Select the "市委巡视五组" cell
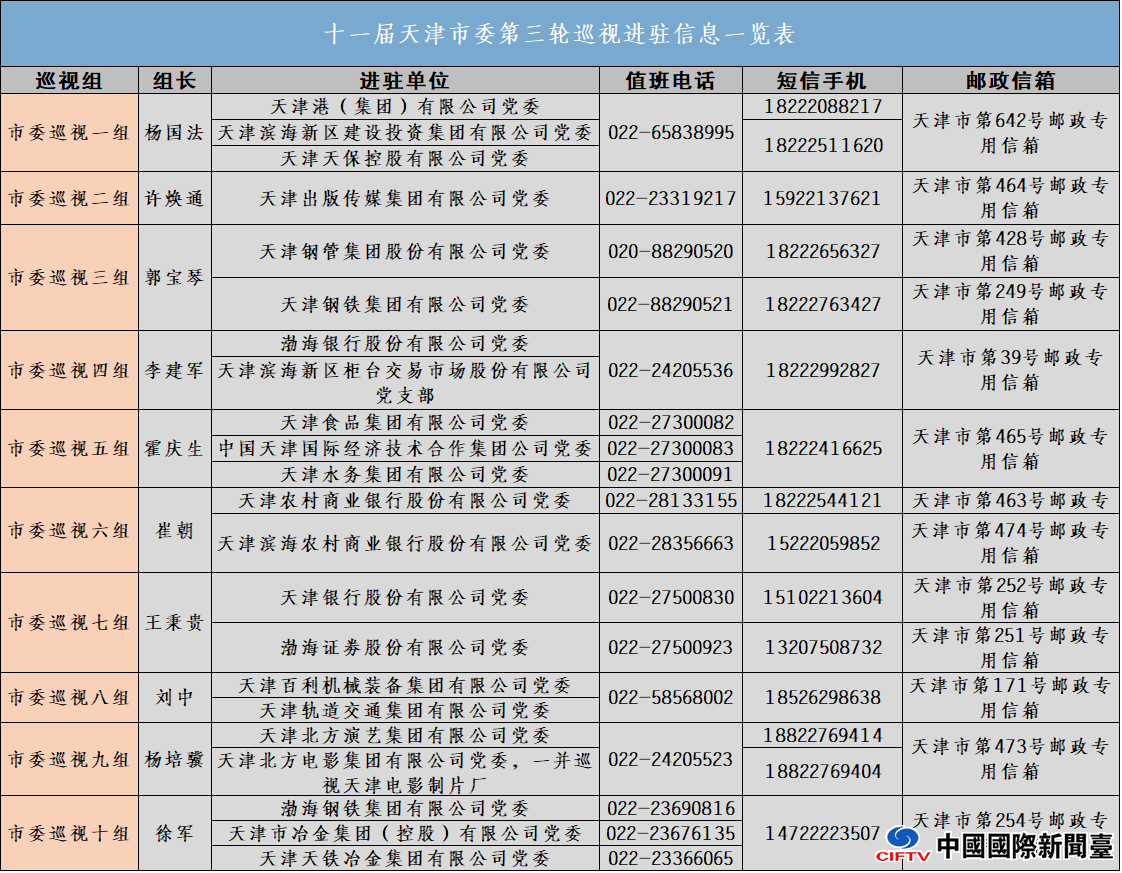The image size is (1122, 873). (69, 449)
